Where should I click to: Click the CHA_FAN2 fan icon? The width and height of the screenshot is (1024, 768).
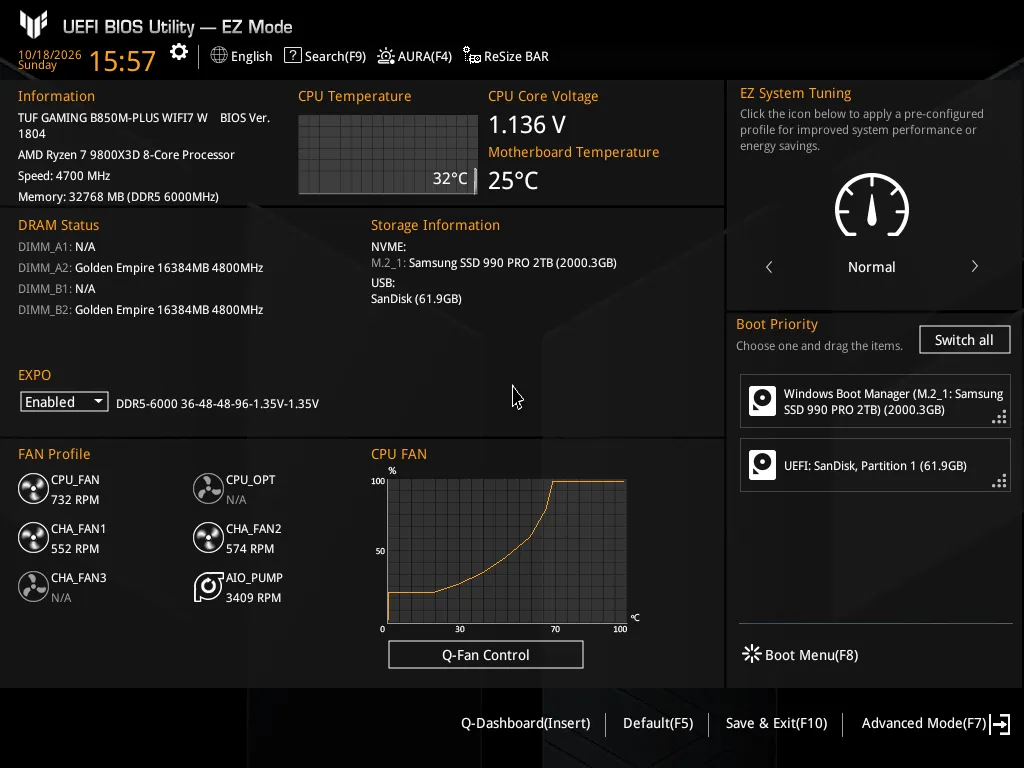208,538
